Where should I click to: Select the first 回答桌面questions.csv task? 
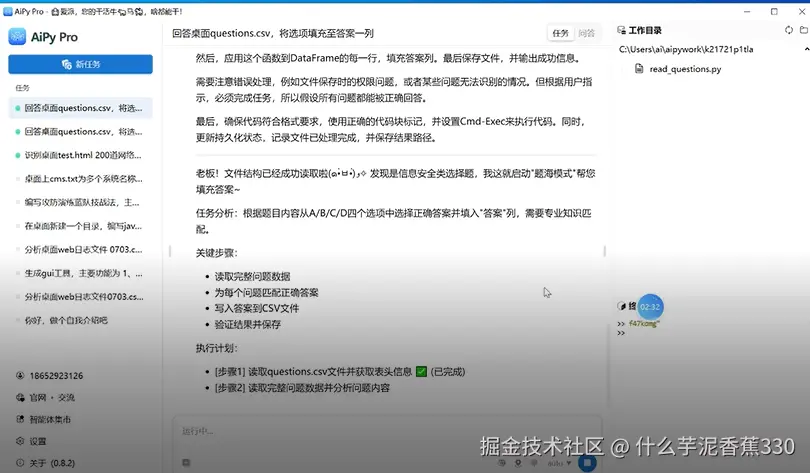point(81,108)
